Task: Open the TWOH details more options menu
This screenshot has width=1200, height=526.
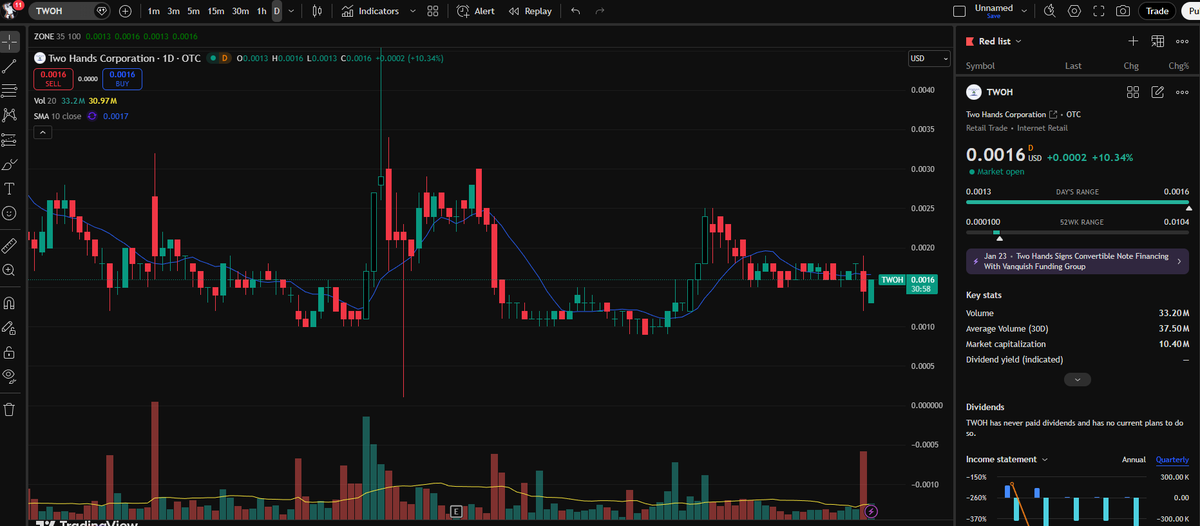Action: click(1182, 92)
